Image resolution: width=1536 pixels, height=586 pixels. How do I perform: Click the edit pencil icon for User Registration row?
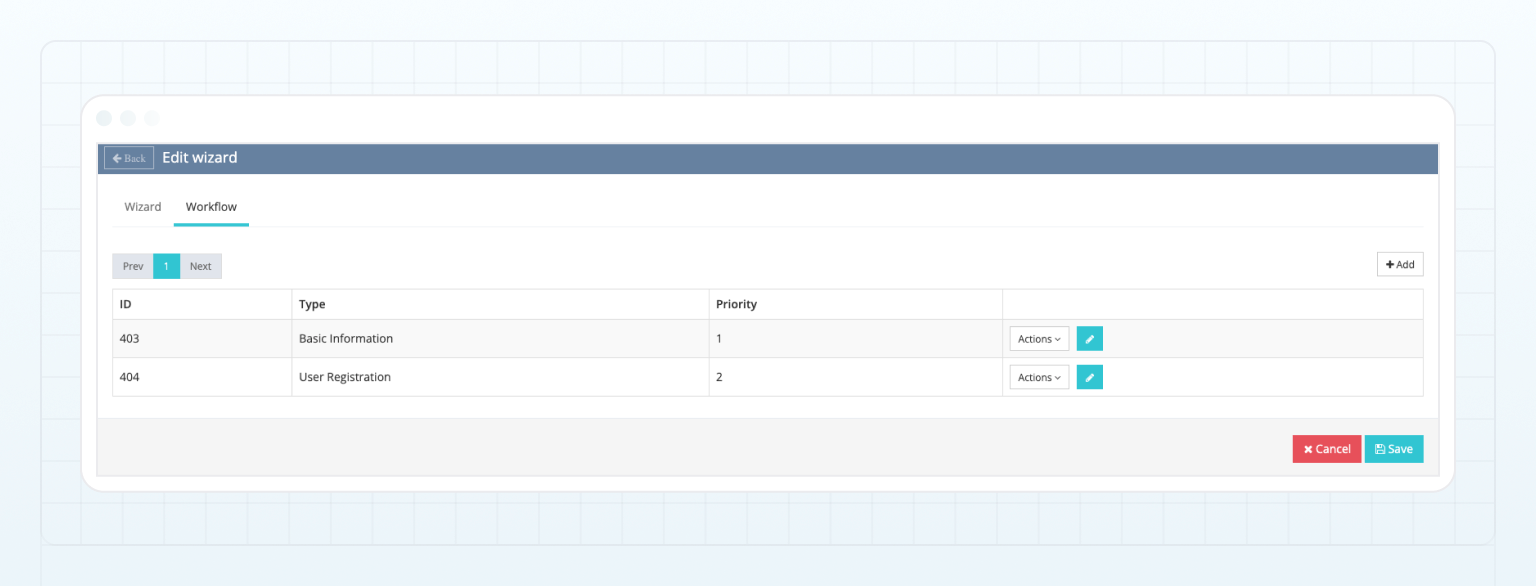click(x=1089, y=377)
